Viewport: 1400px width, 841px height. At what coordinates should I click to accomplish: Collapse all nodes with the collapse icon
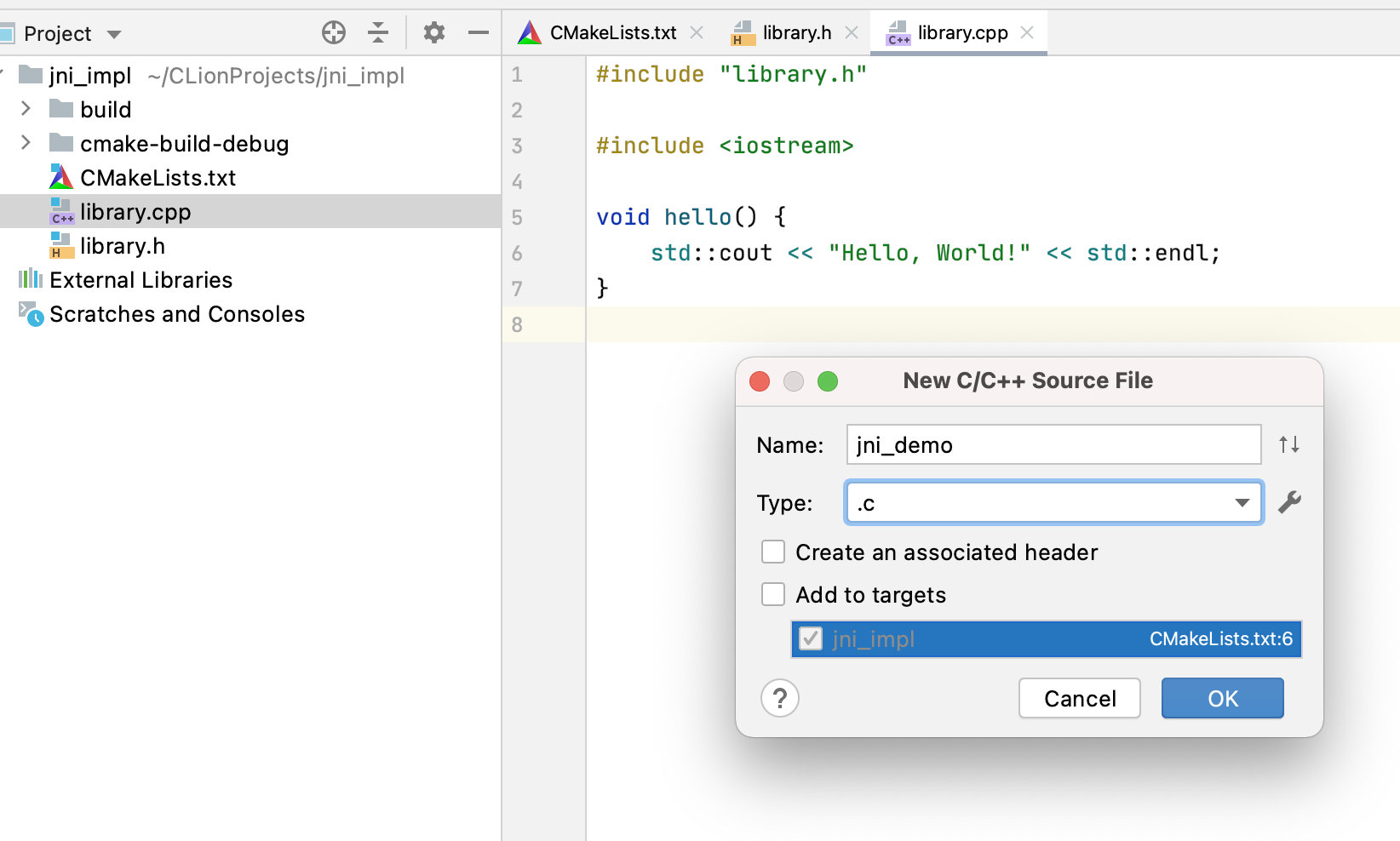point(378,31)
